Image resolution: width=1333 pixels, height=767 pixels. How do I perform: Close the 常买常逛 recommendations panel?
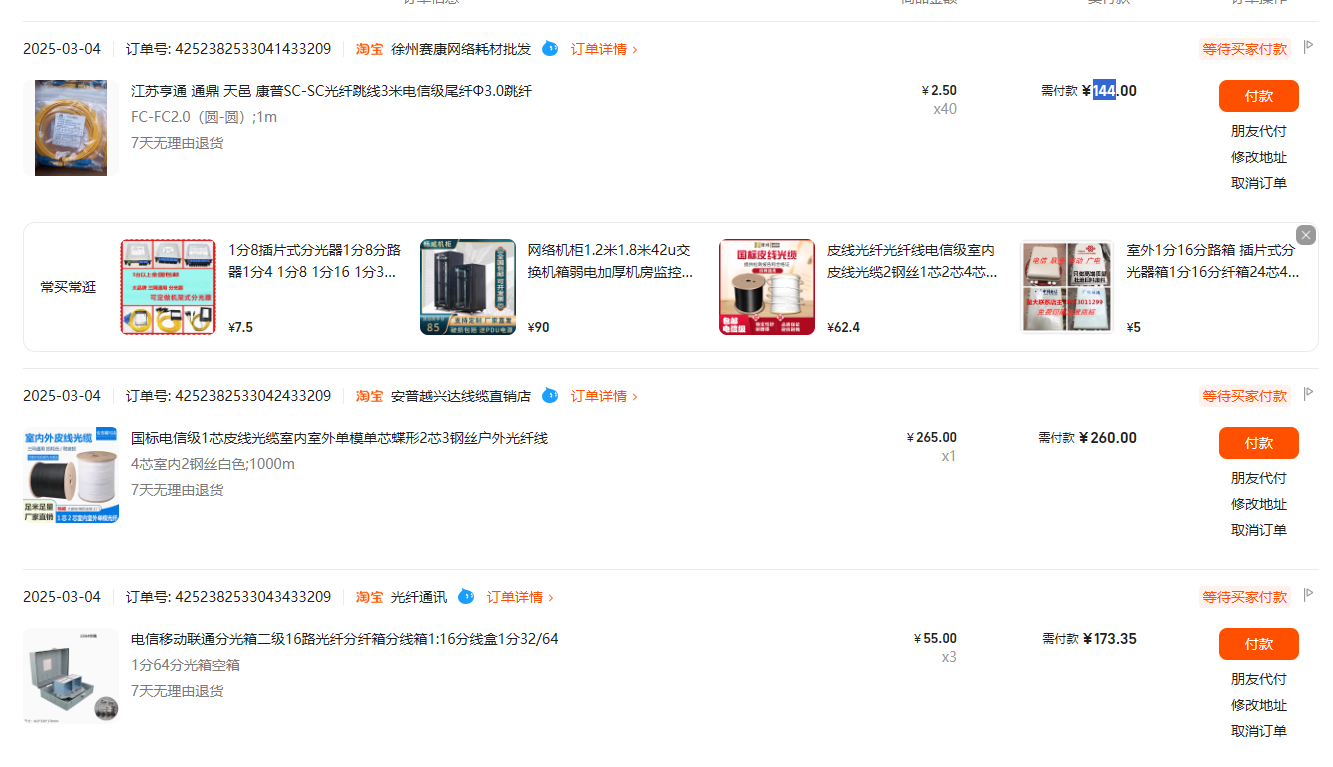pos(1306,235)
